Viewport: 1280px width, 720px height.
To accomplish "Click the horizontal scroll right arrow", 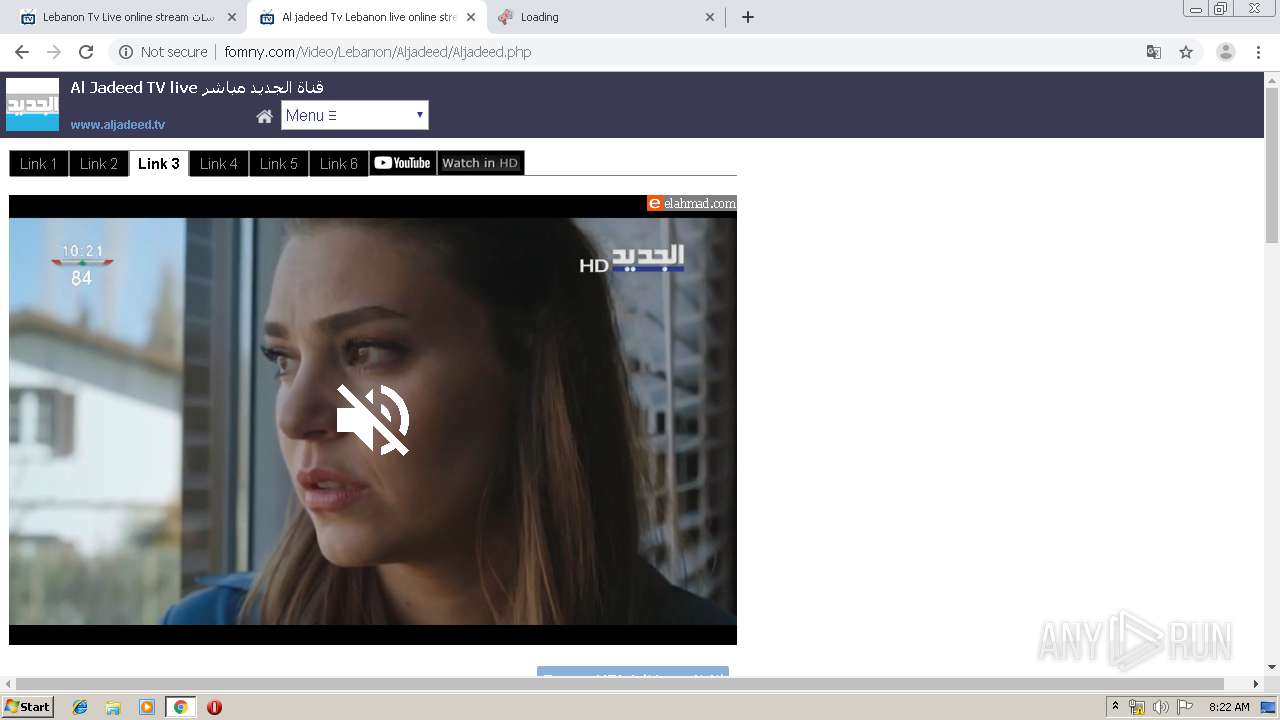I will 1256,684.
